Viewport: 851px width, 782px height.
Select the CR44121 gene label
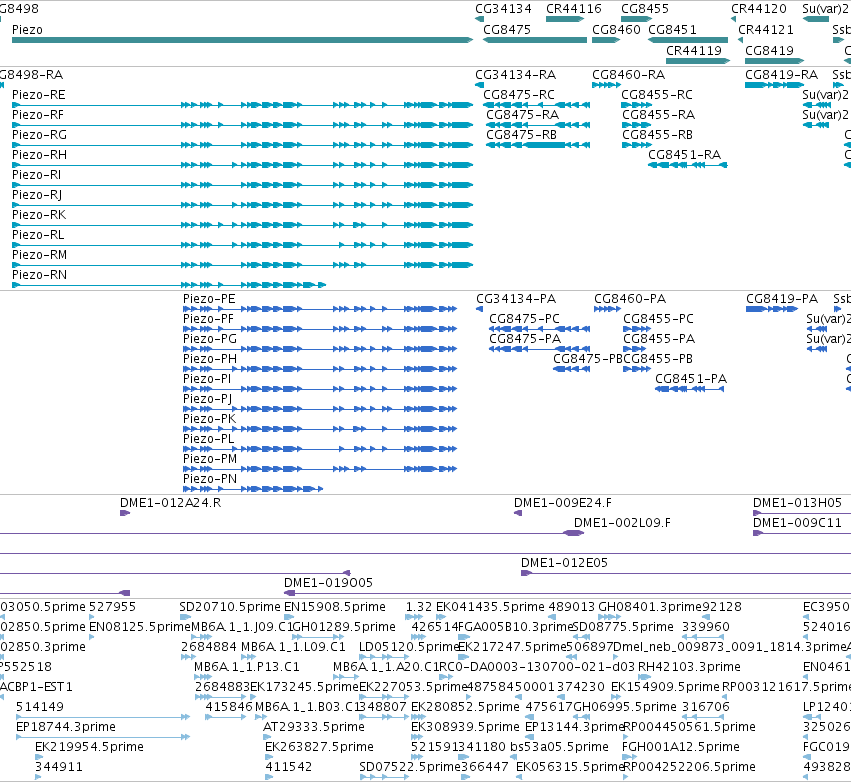(x=766, y=30)
